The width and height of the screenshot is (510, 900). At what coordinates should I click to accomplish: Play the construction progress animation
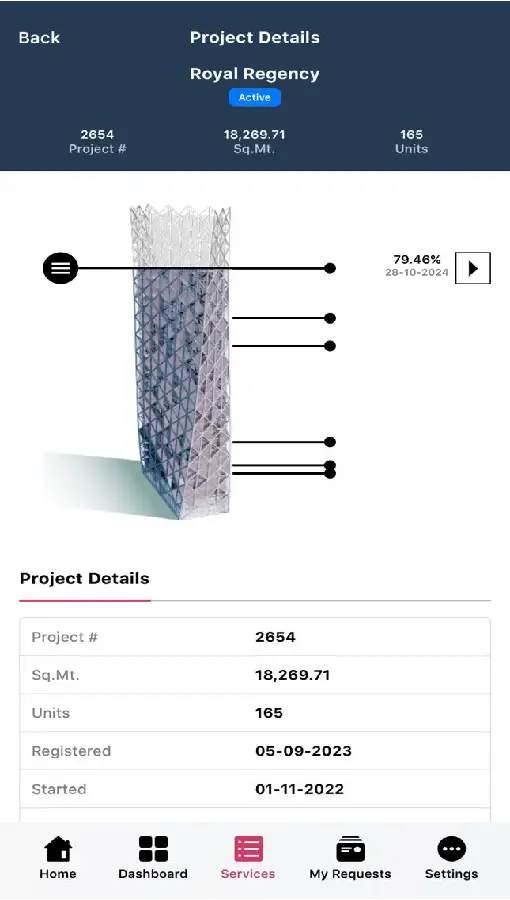(x=473, y=268)
